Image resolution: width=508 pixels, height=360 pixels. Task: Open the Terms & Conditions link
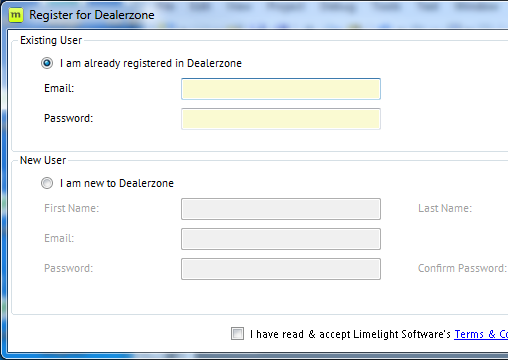481,334
